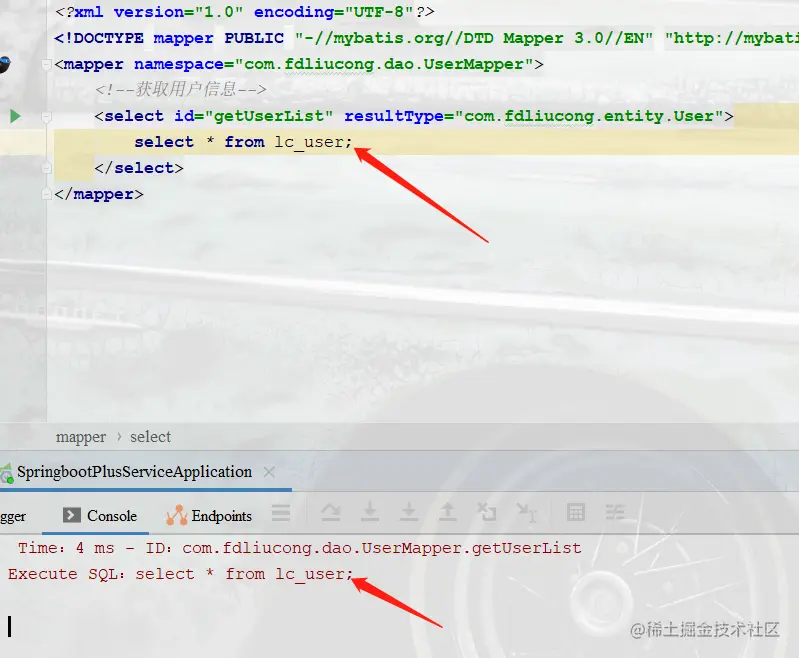Click the Step Out debug icon
This screenshot has height=658, width=799.
[447, 511]
